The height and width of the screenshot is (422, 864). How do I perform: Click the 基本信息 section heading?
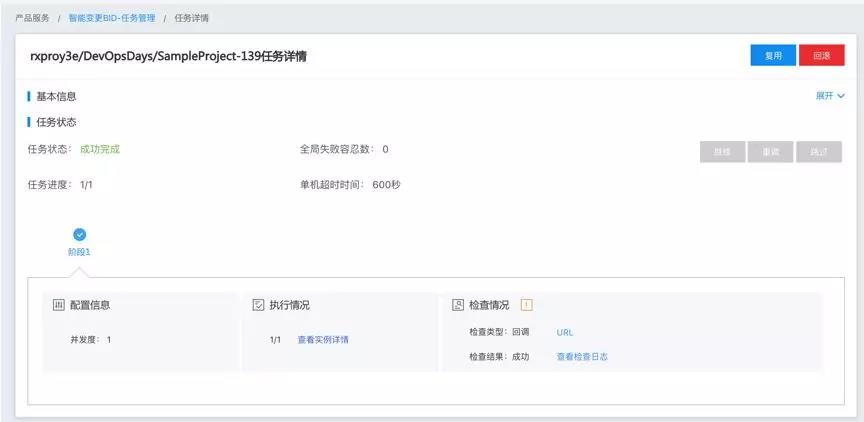pos(56,96)
